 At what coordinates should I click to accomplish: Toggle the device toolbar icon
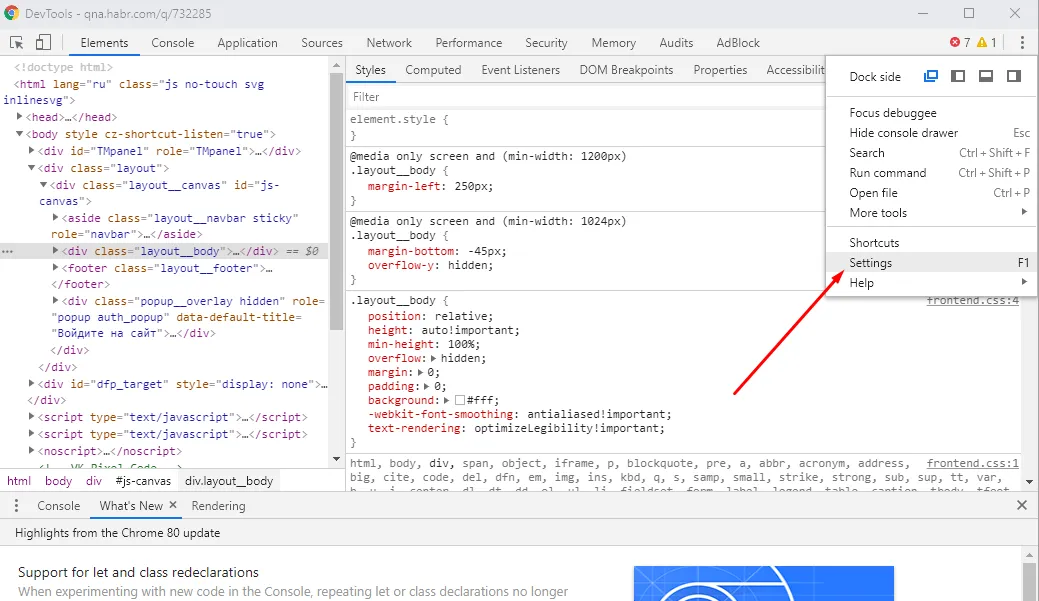click(x=43, y=42)
